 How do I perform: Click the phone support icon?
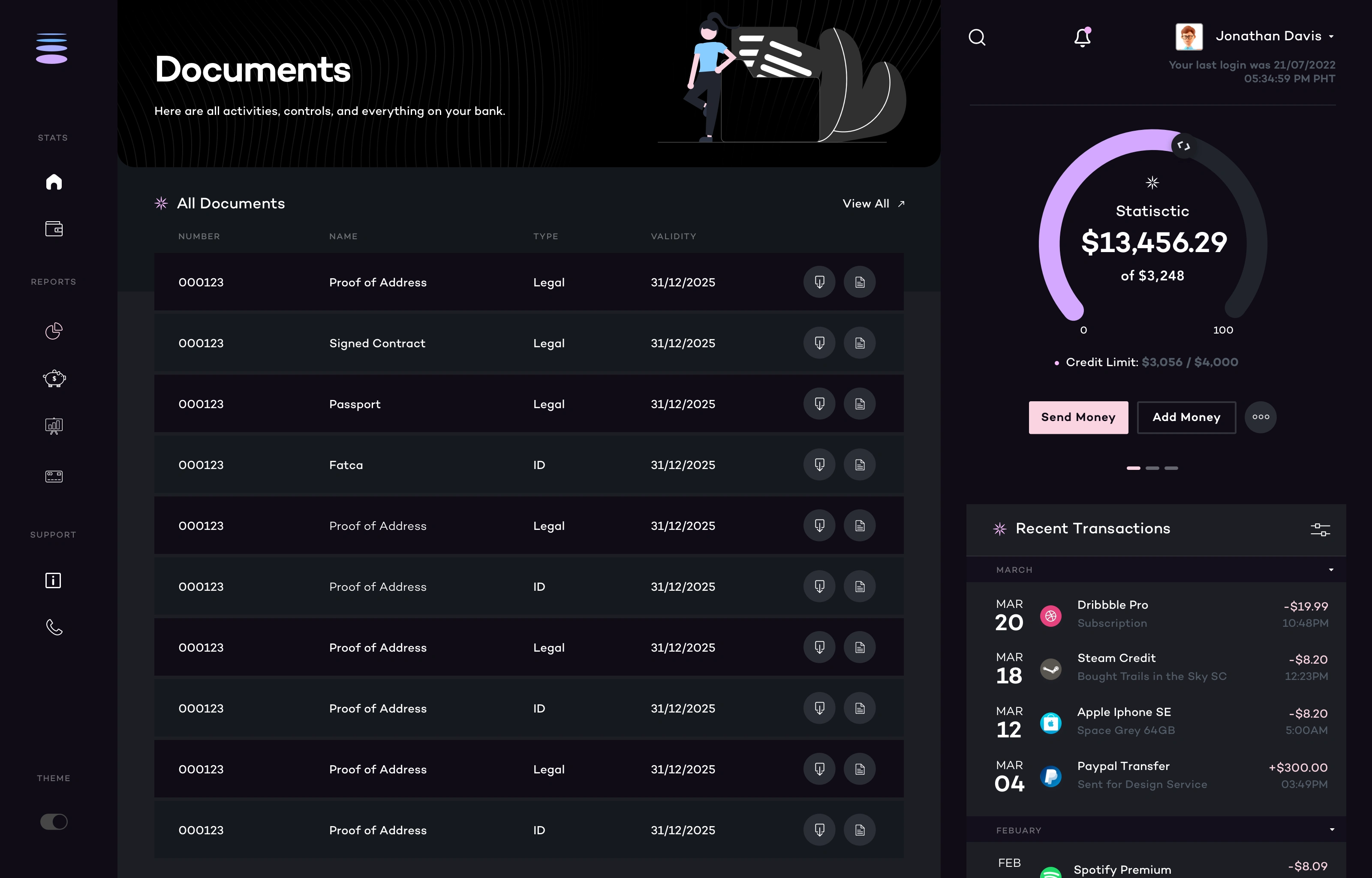coord(54,627)
